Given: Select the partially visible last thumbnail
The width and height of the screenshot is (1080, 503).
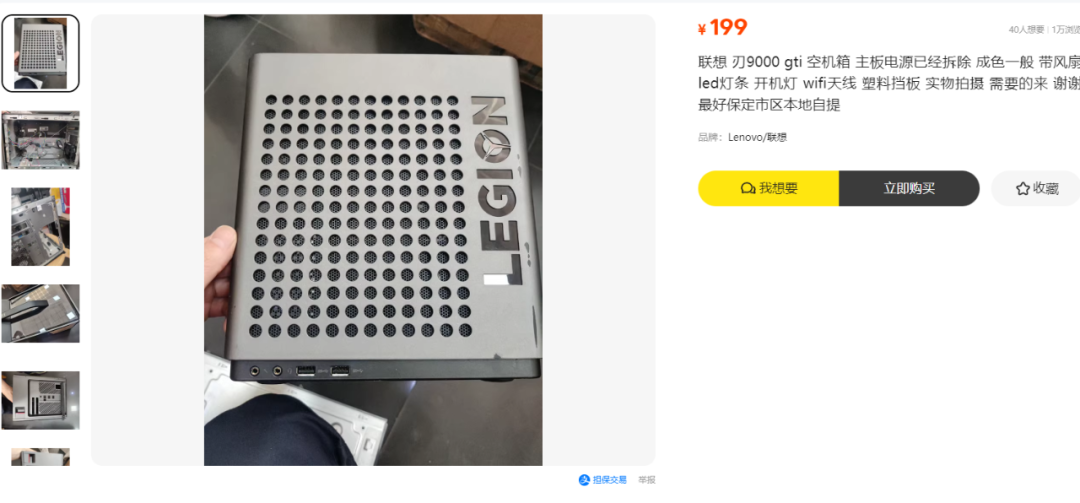Looking at the screenshot, I should [x=41, y=457].
